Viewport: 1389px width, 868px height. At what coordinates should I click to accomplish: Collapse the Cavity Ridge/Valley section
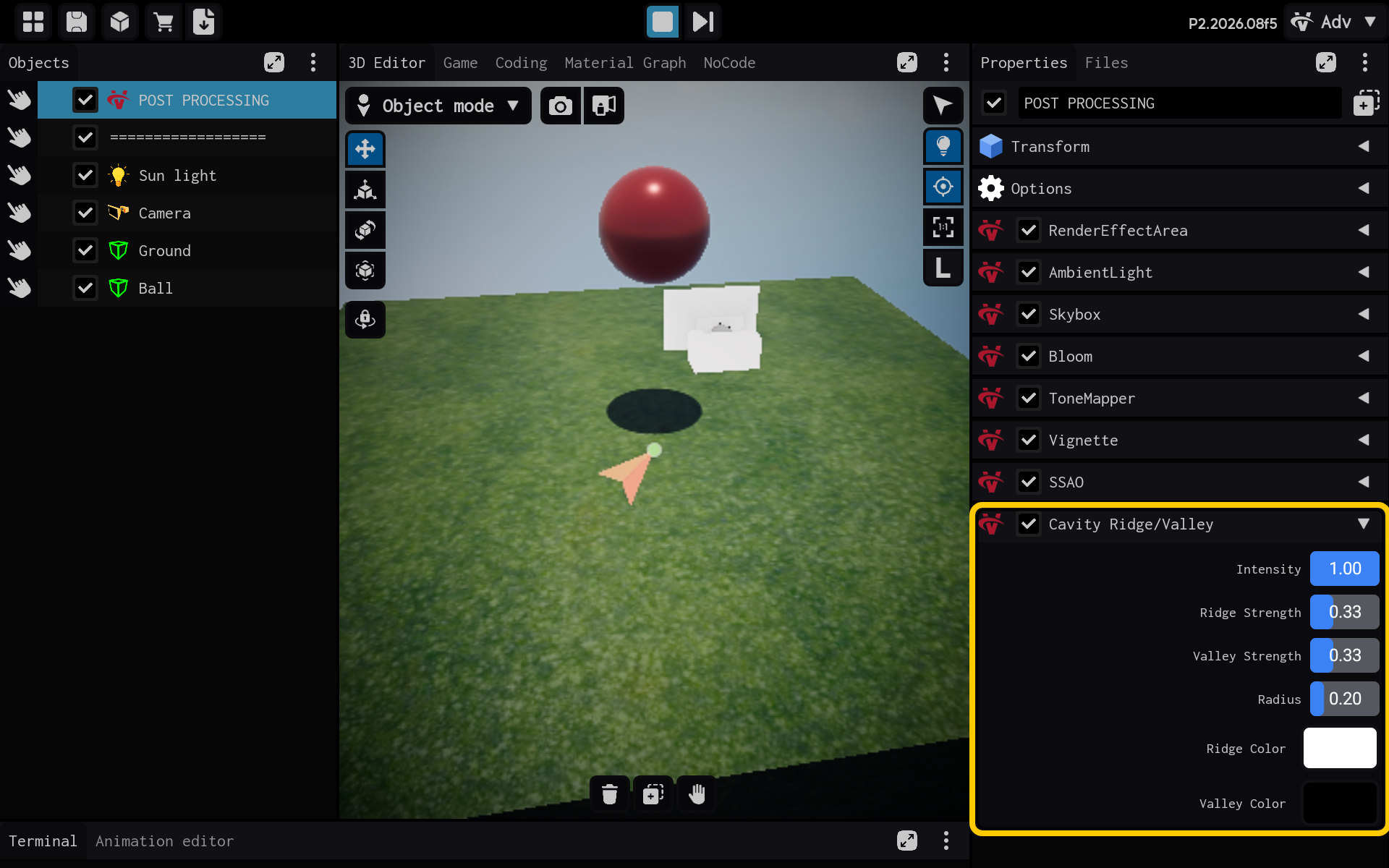[1364, 524]
